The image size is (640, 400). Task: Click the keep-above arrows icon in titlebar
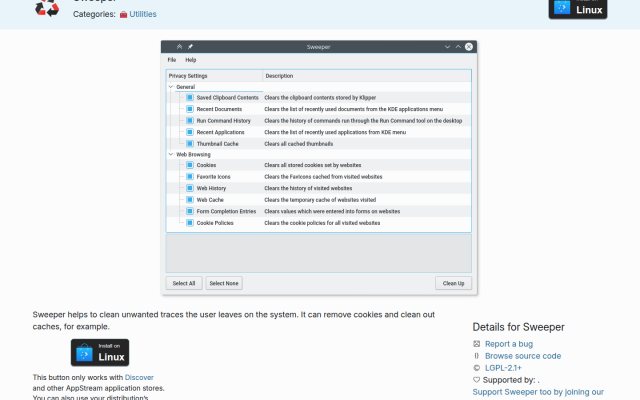179,47
